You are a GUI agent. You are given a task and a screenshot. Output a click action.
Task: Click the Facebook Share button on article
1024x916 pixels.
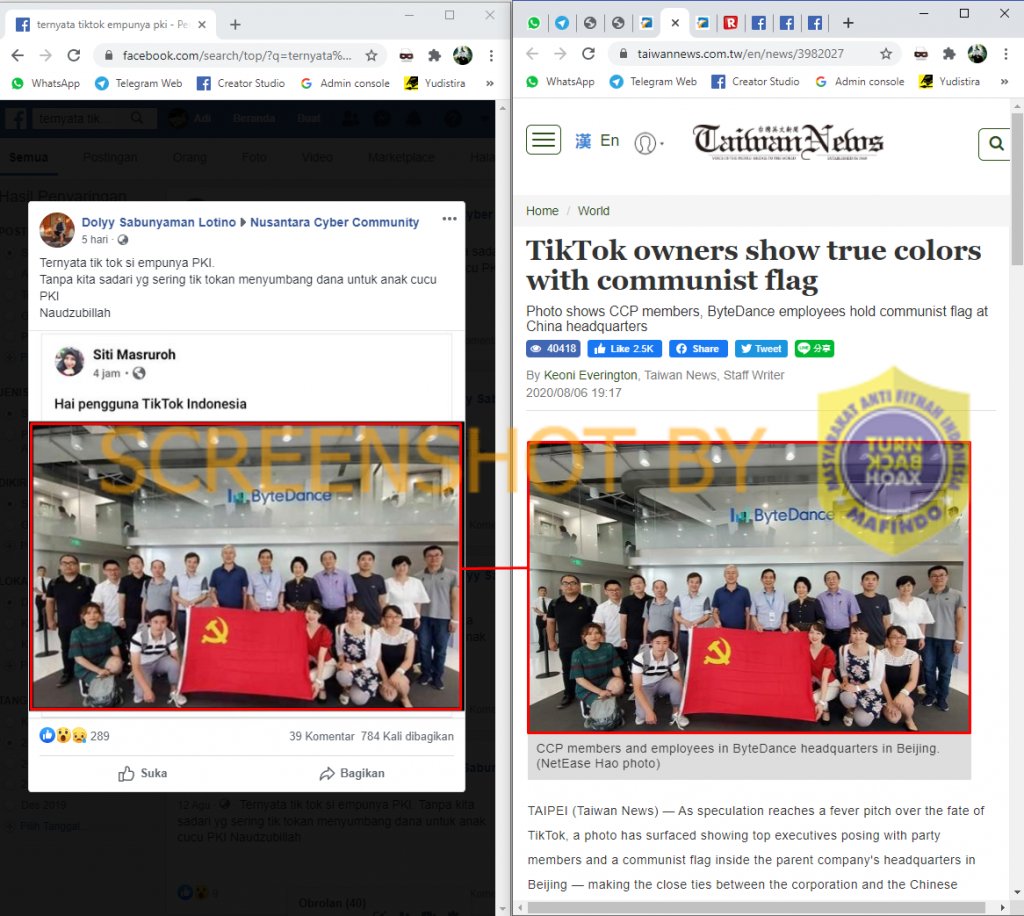[697, 349]
